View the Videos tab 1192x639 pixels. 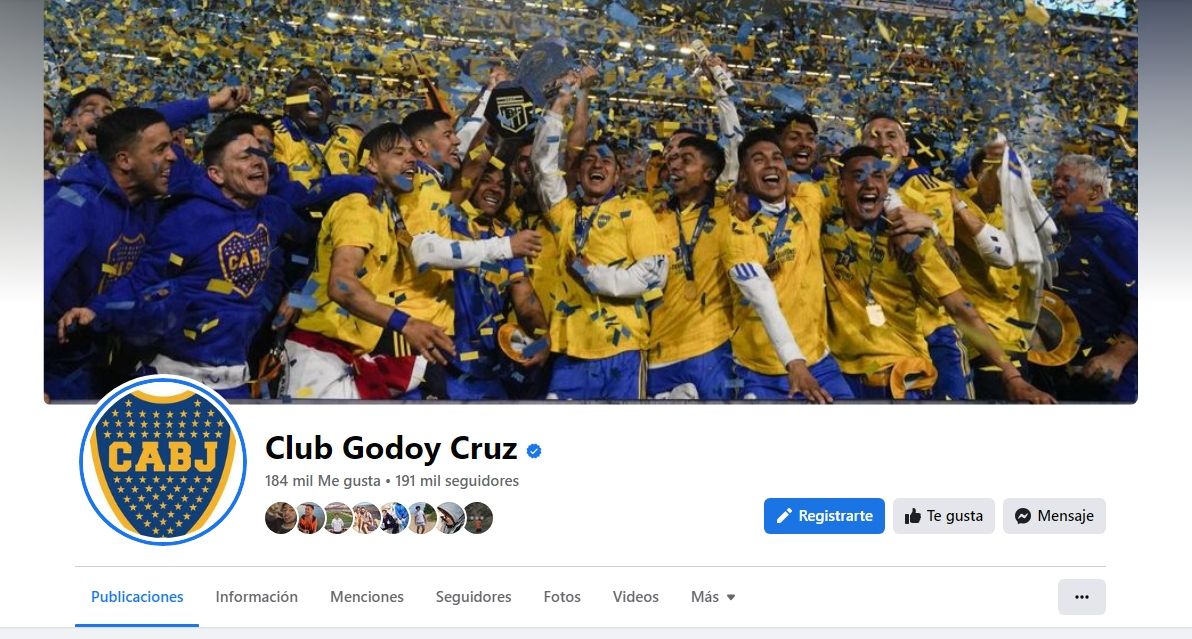coord(636,597)
